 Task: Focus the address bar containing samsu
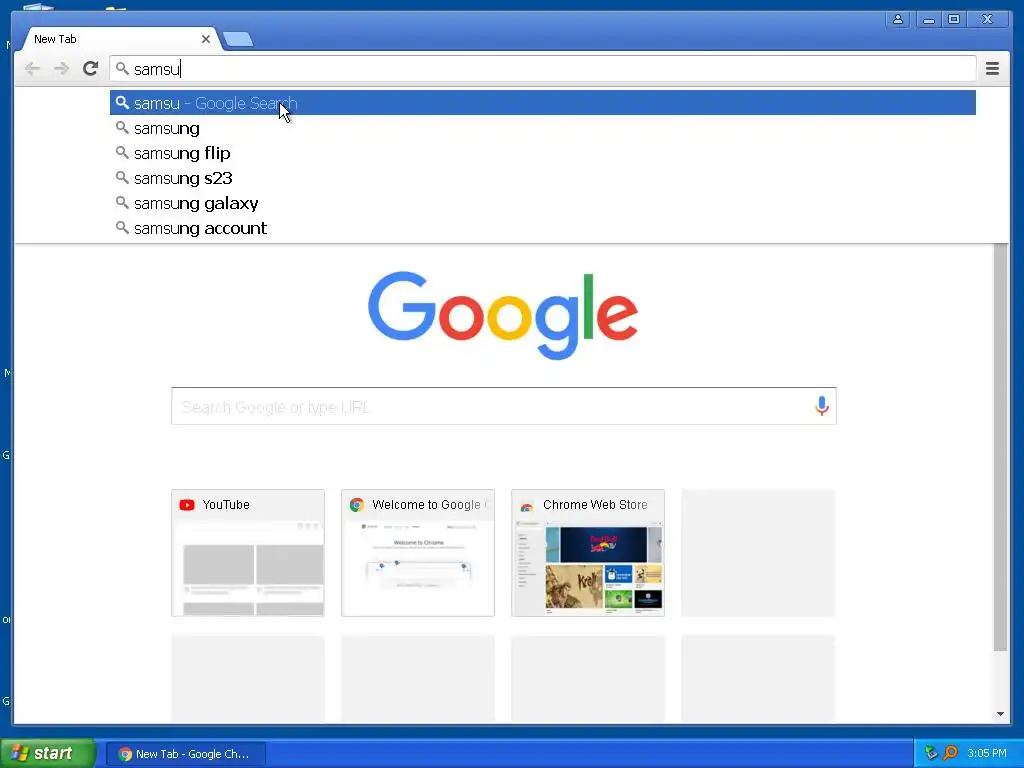coord(542,69)
